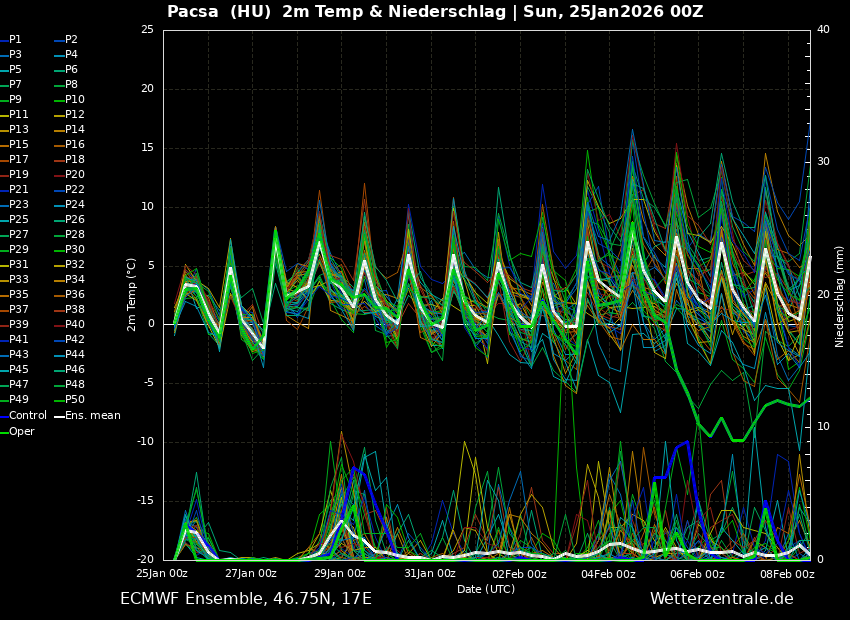Image resolution: width=850 pixels, height=620 pixels.
Task: Click the P50 legend label
Action: click(x=75, y=400)
